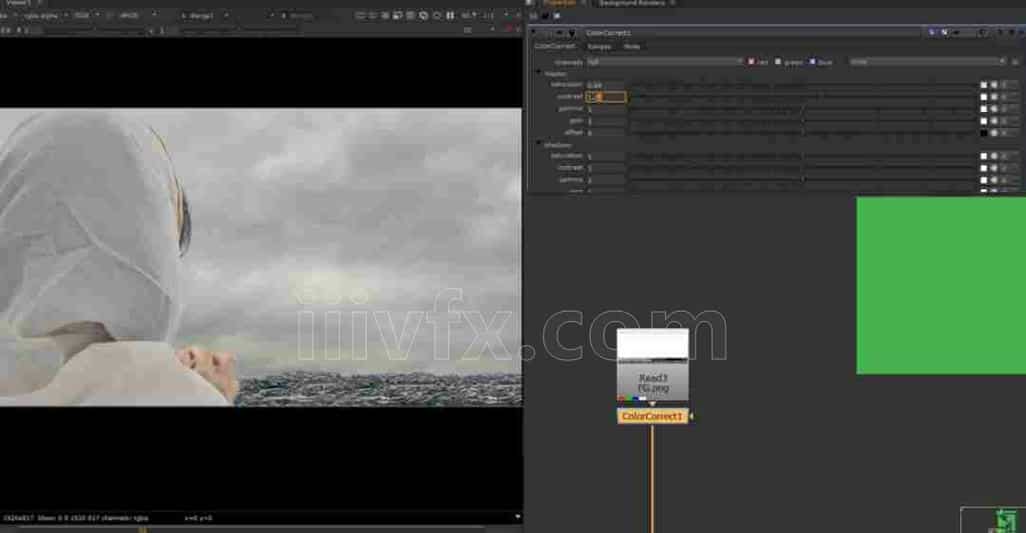1026x533 pixels.
Task: Open color wheel for master contrast
Action: click(x=994, y=97)
